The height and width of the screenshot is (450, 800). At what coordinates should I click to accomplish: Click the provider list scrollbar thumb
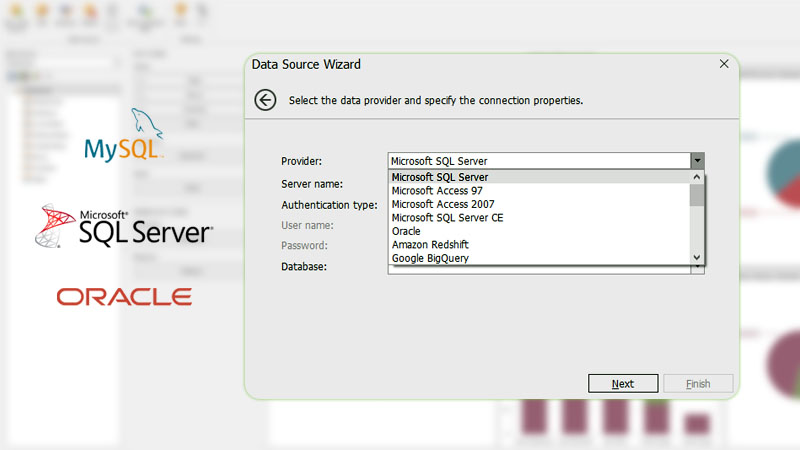tap(697, 195)
